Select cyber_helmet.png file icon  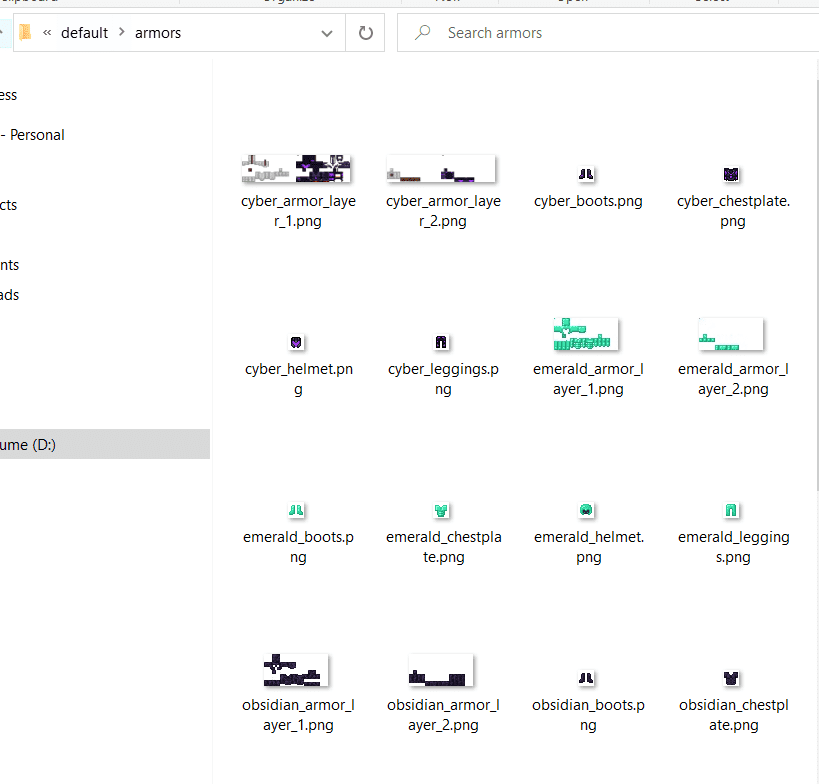(x=296, y=342)
